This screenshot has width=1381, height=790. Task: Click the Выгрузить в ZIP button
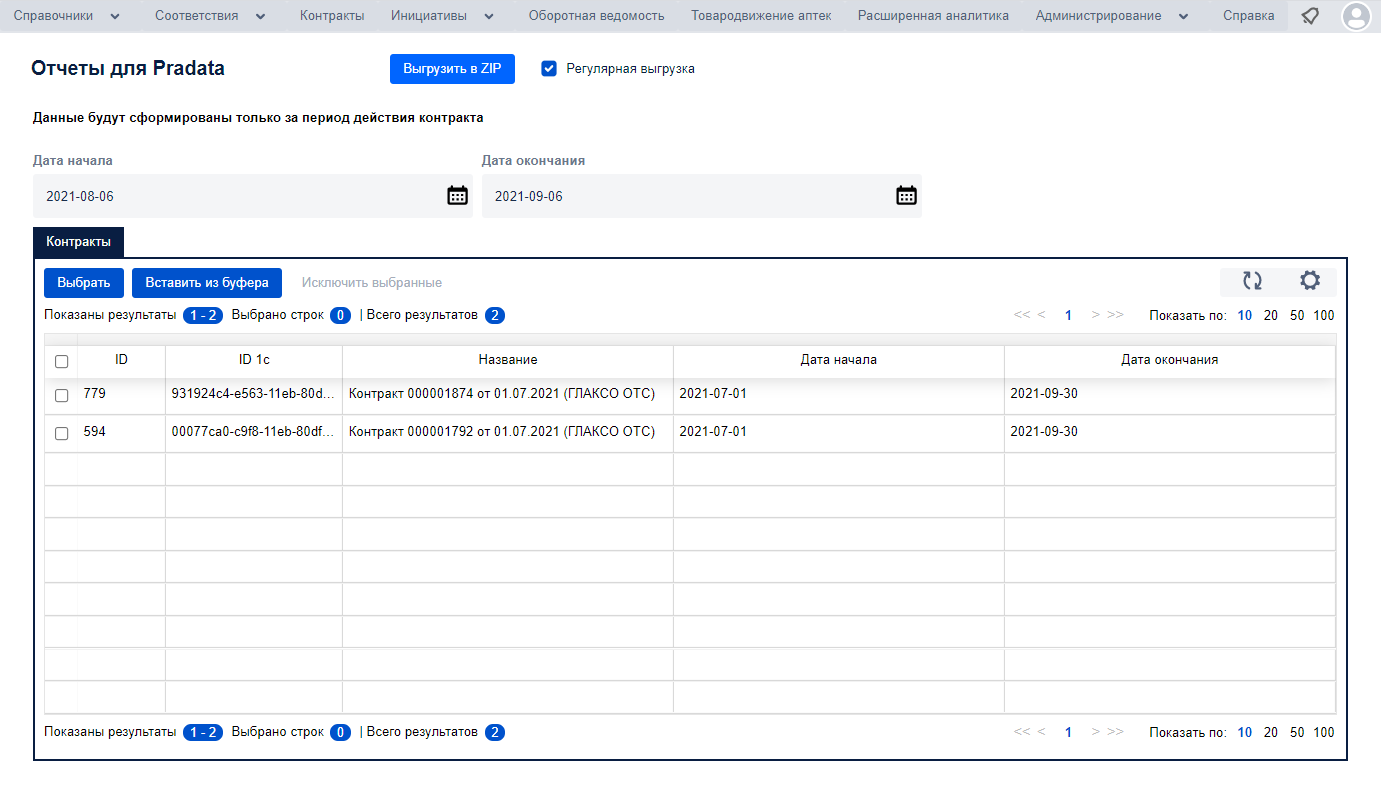pos(452,69)
